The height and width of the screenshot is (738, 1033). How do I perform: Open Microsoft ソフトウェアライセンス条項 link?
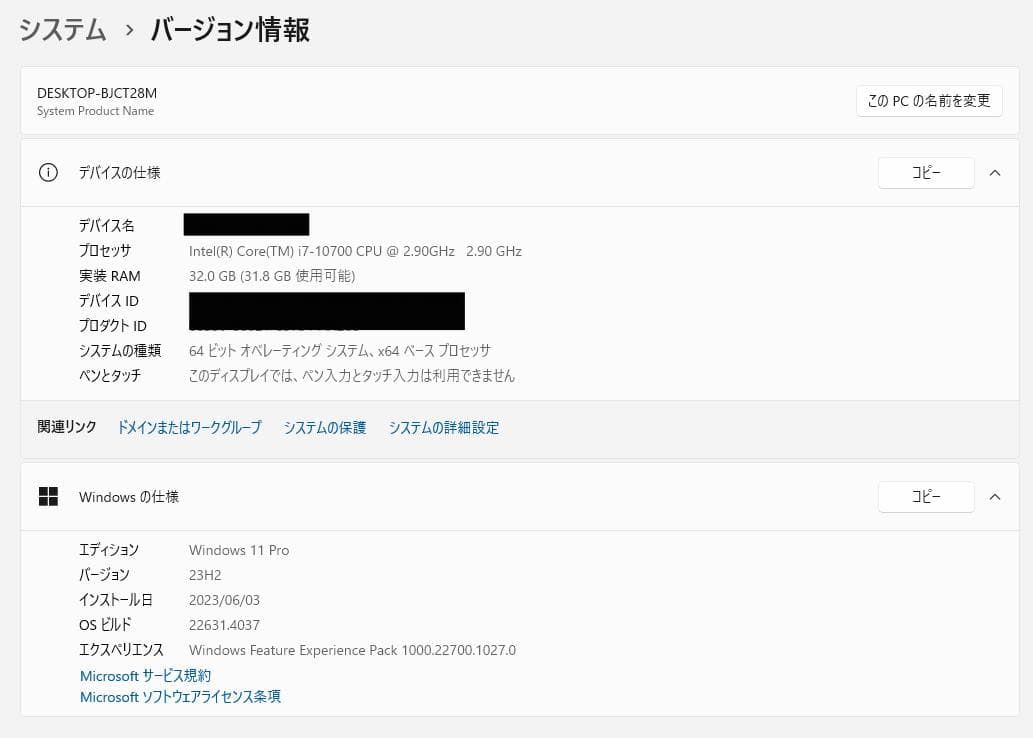pos(181,697)
